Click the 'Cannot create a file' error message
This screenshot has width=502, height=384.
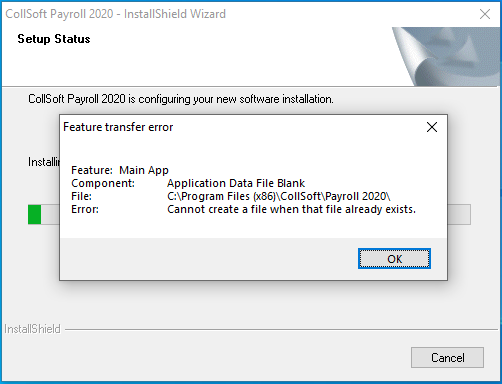click(x=291, y=209)
